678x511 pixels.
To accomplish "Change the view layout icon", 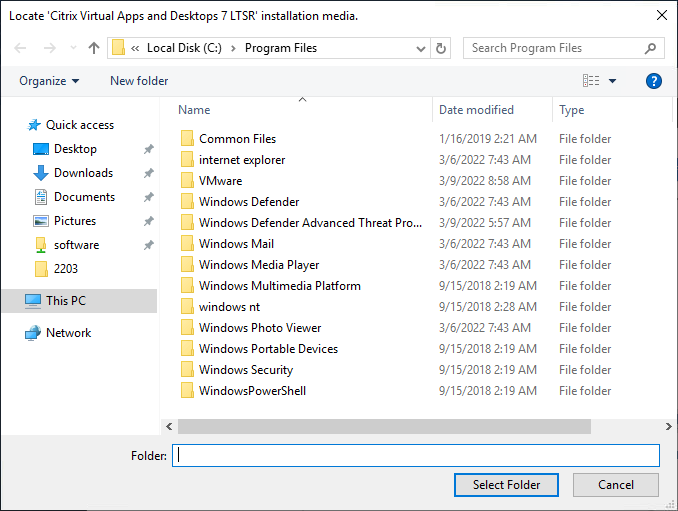I will (x=591, y=81).
